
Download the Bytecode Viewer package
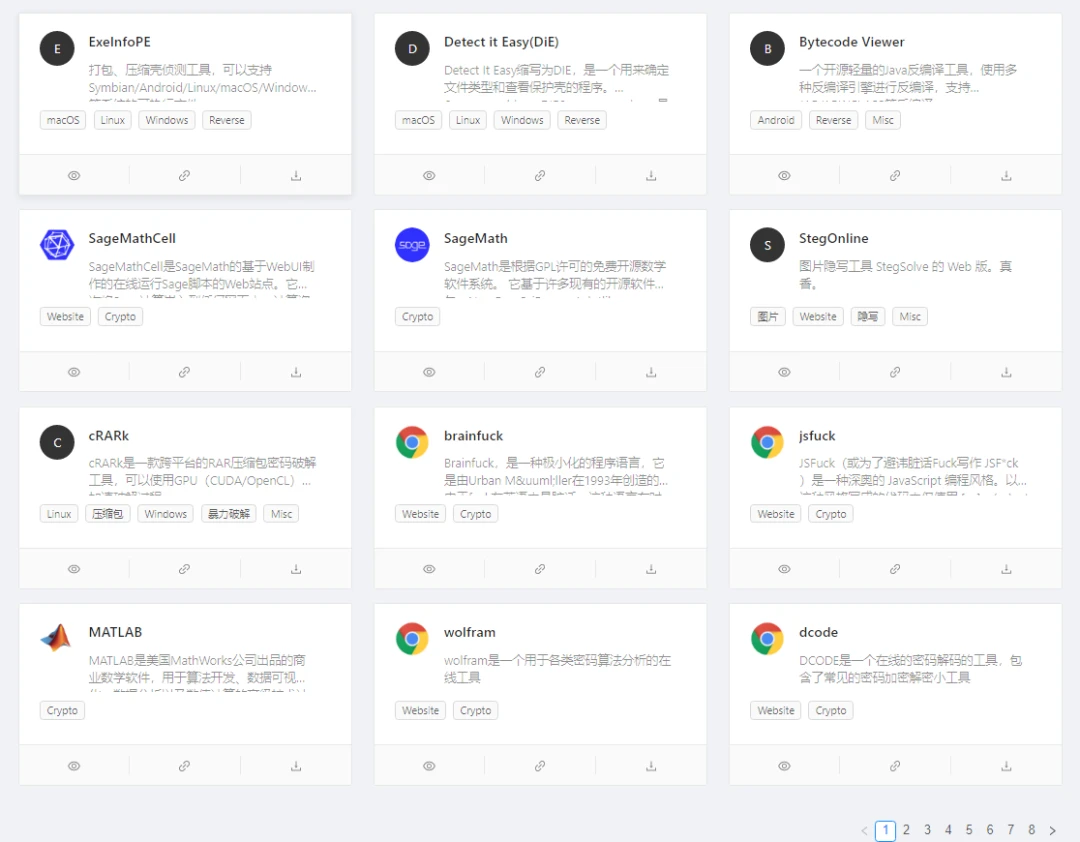pyautogui.click(x=1005, y=175)
